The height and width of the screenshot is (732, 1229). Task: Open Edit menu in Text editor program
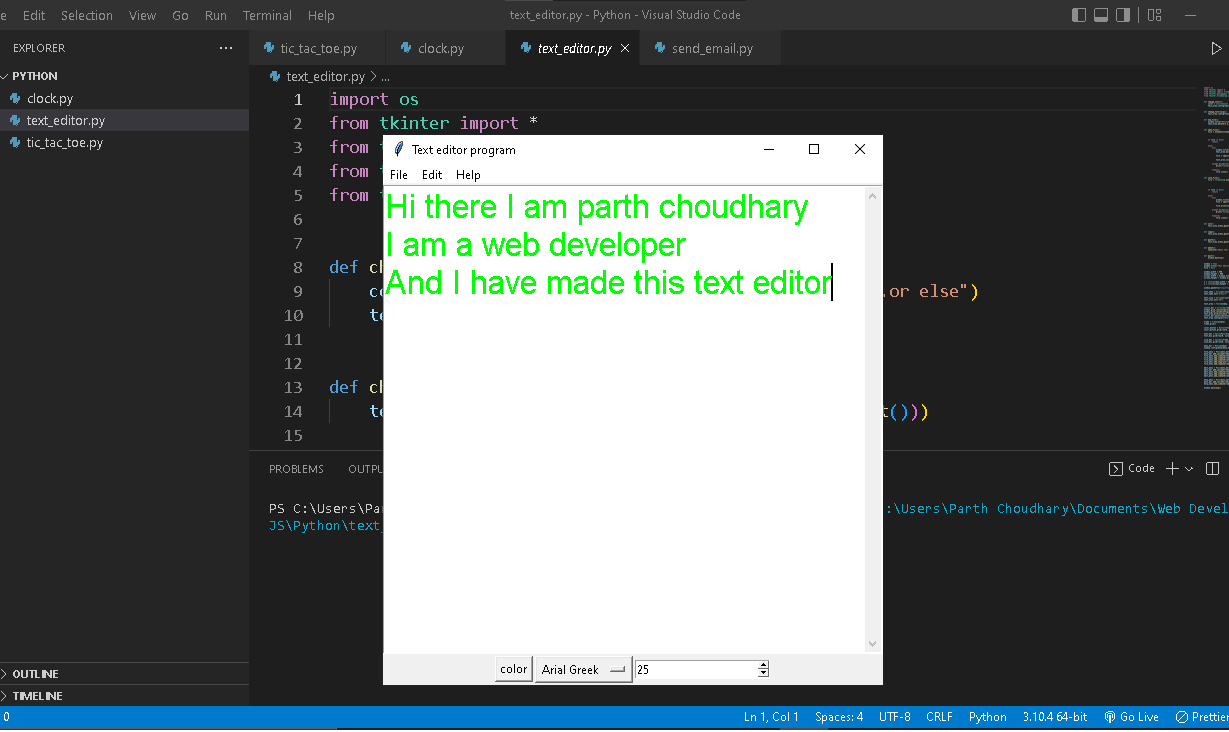coord(432,175)
